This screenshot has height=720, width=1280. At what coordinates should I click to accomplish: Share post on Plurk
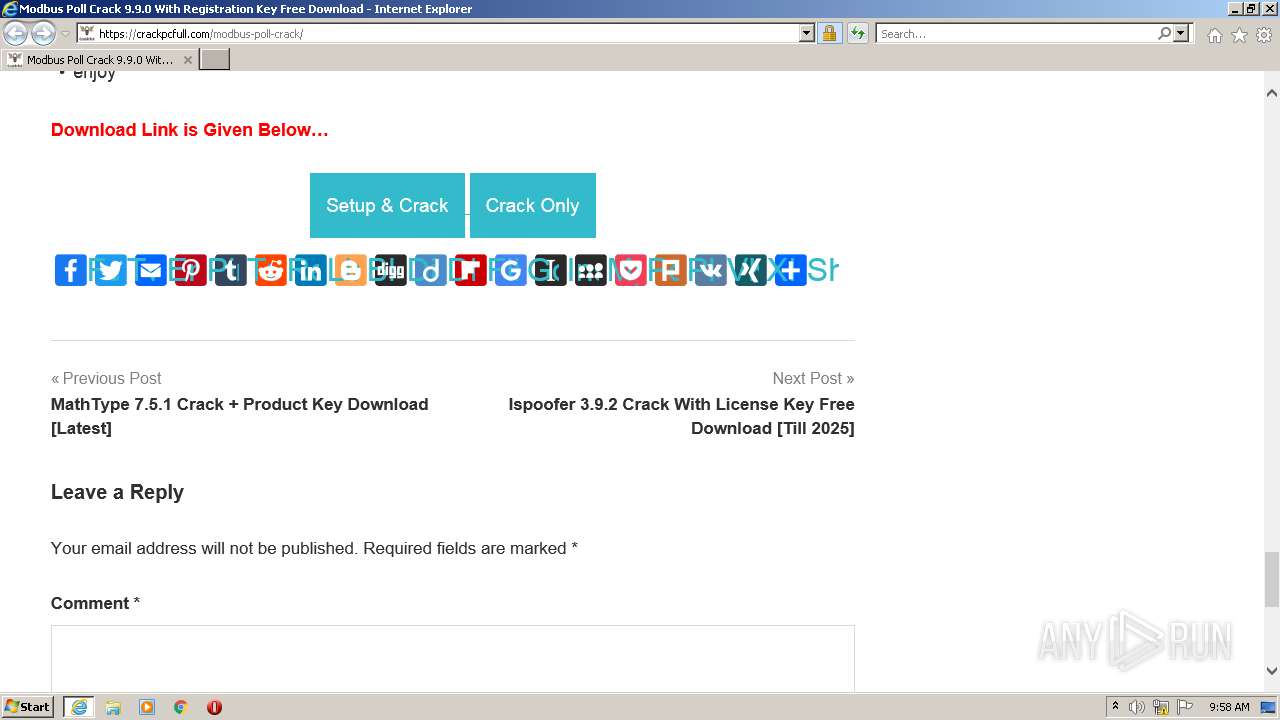[671, 270]
